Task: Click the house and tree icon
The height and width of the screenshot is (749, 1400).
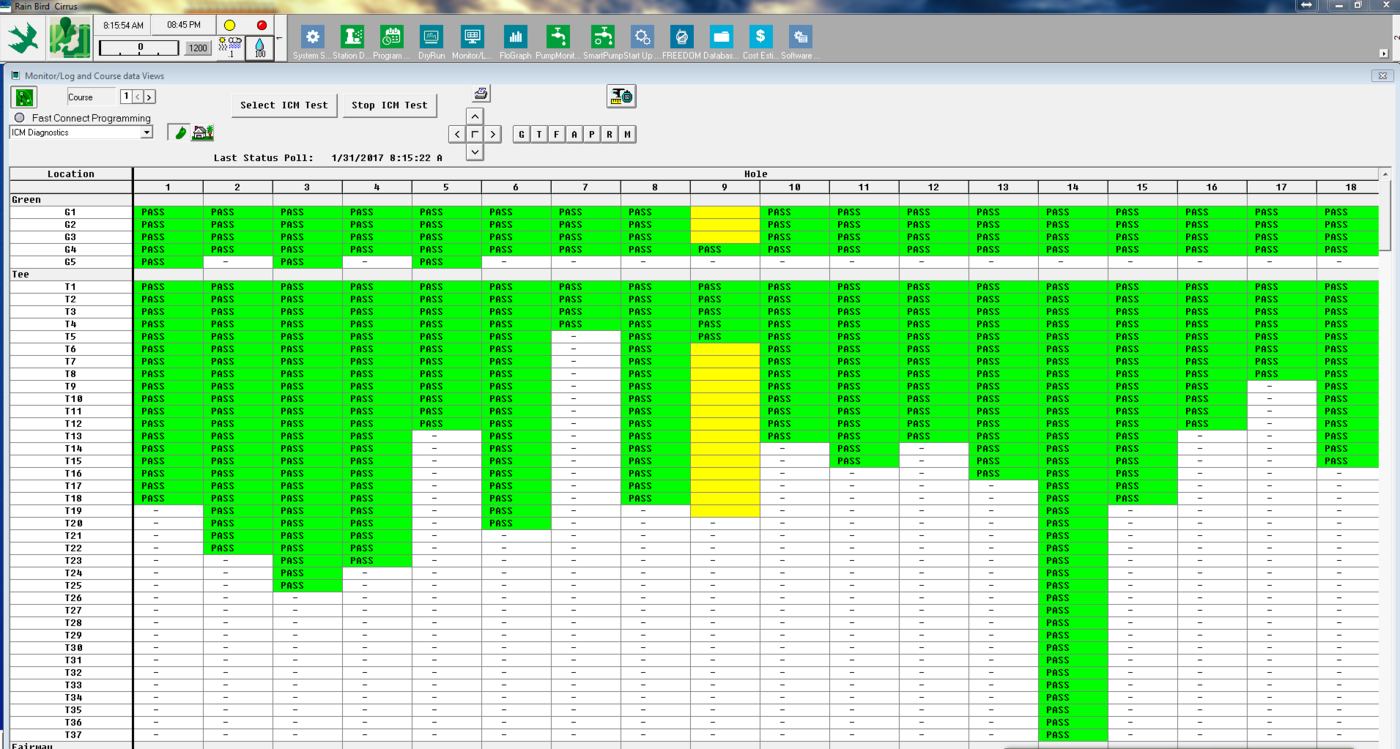Action: (x=203, y=133)
